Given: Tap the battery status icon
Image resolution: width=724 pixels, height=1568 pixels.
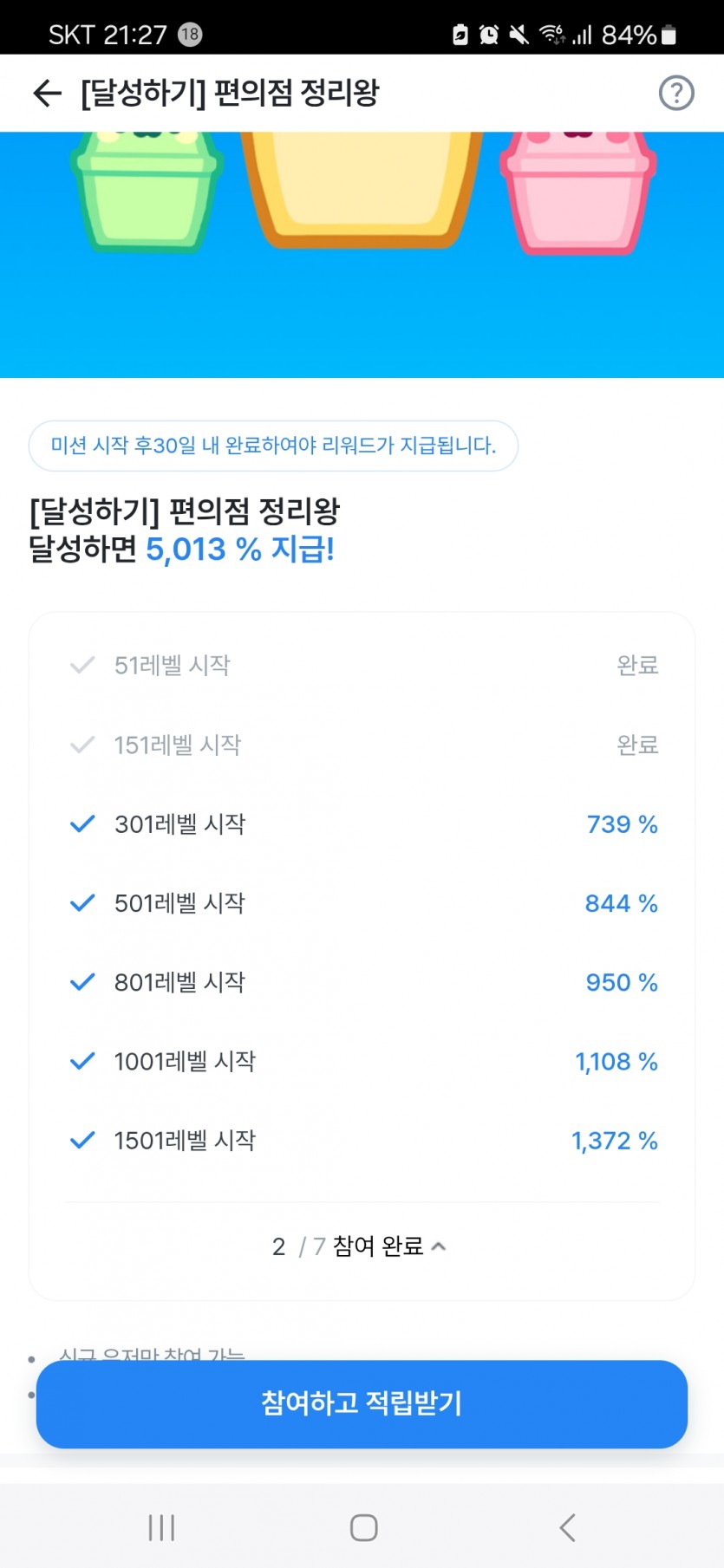Looking at the screenshot, I should click(x=669, y=35).
